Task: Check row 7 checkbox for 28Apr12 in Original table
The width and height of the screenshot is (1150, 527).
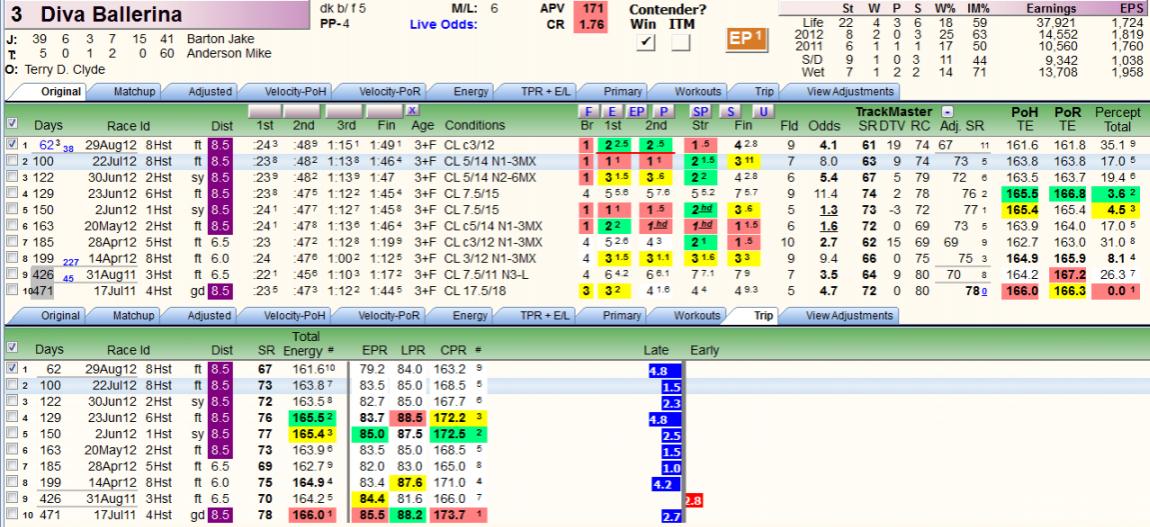Action: click(x=12, y=241)
